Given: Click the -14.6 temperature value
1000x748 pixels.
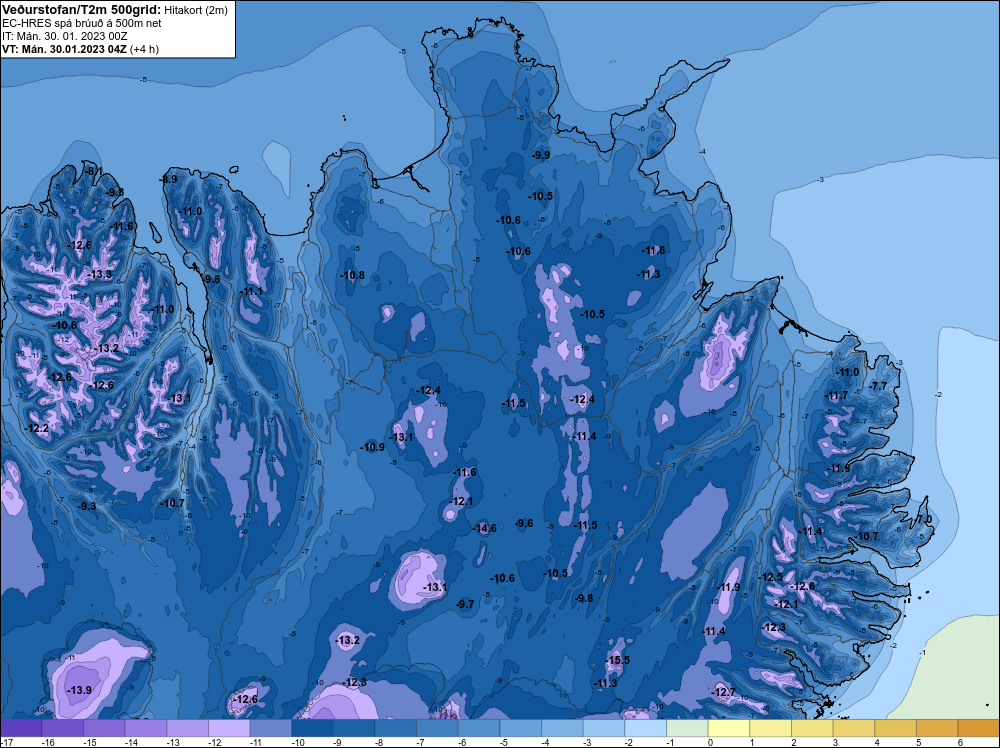Looking at the screenshot, I should pos(484,528).
